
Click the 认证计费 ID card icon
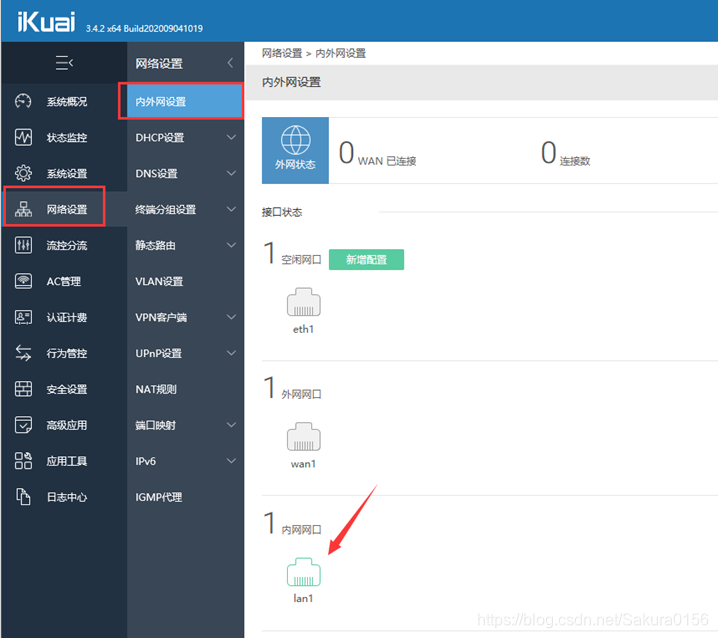(x=23, y=317)
